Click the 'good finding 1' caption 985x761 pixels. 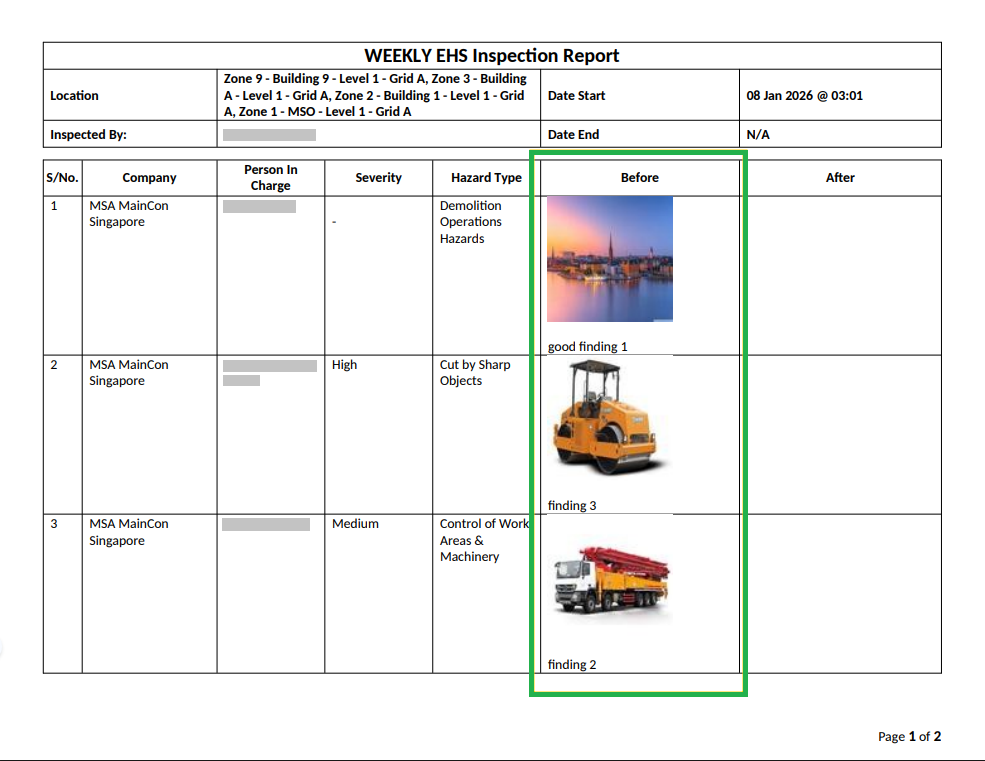coord(587,347)
